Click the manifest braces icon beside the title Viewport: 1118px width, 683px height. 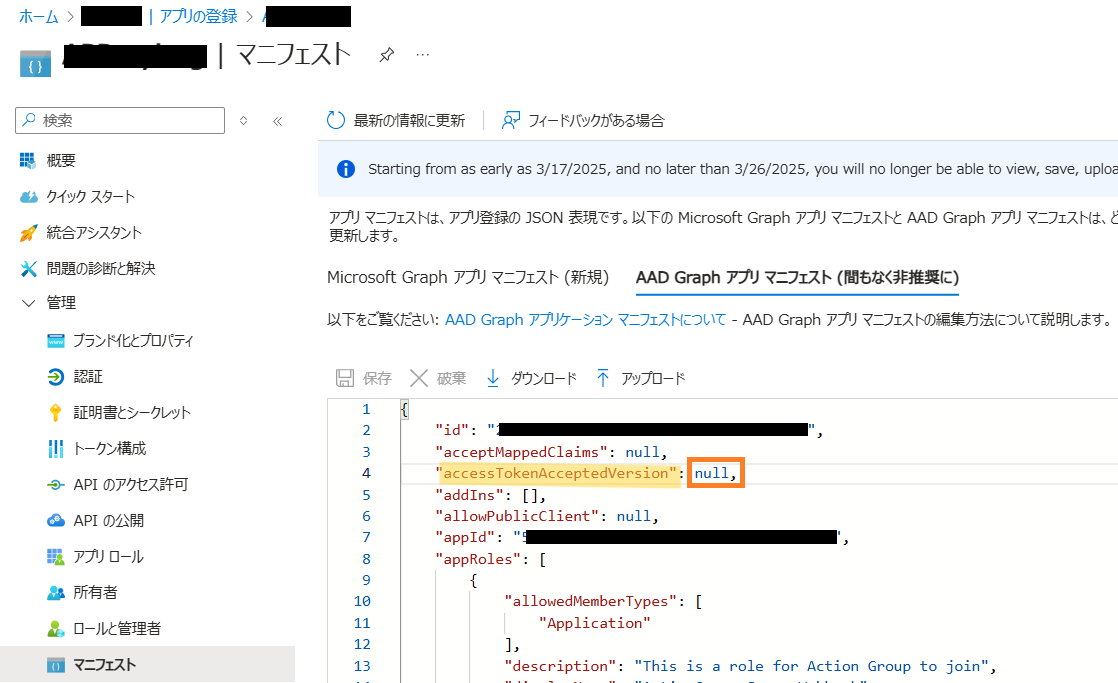coord(35,63)
